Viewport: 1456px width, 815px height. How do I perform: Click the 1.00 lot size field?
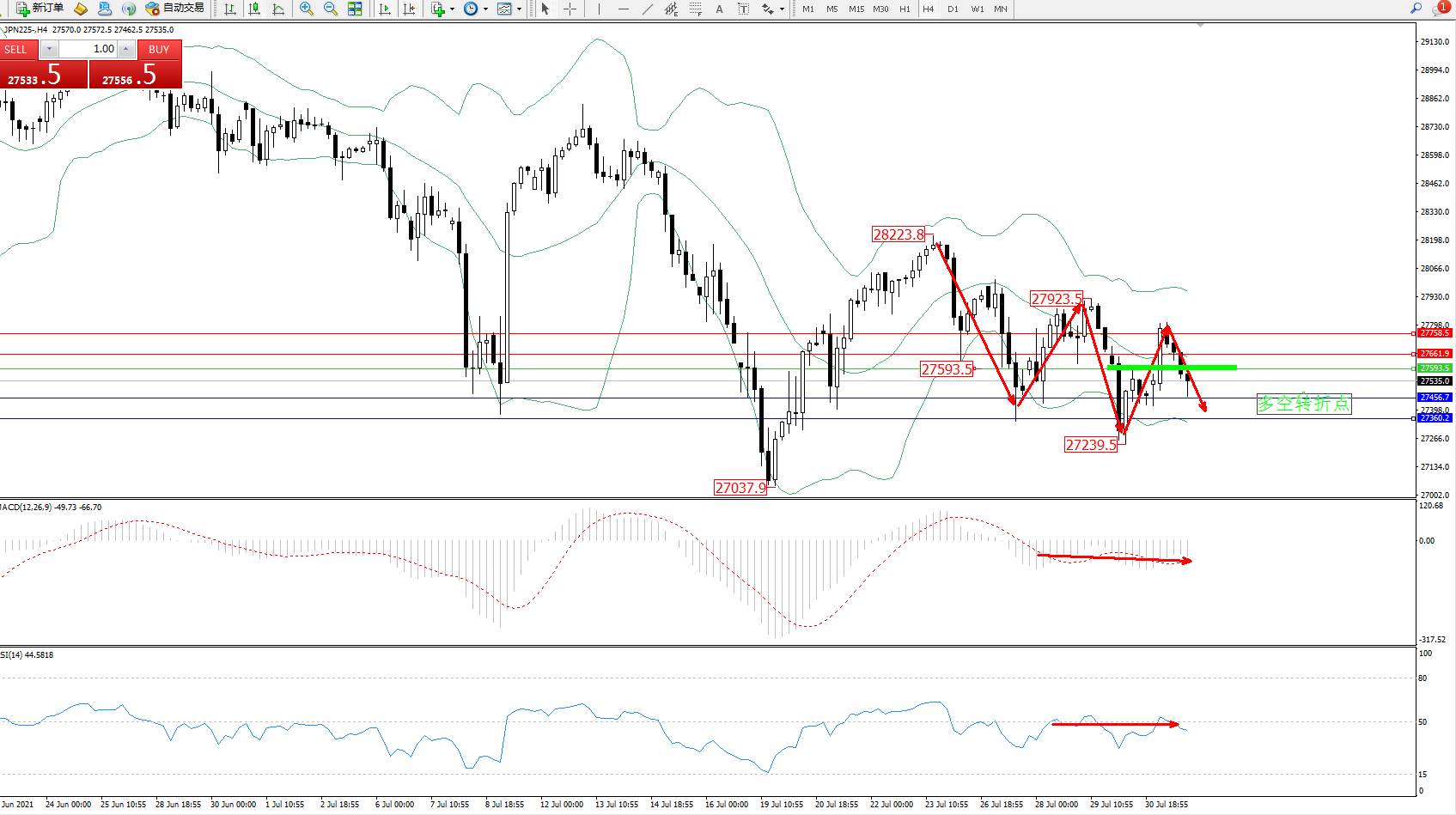pos(88,49)
